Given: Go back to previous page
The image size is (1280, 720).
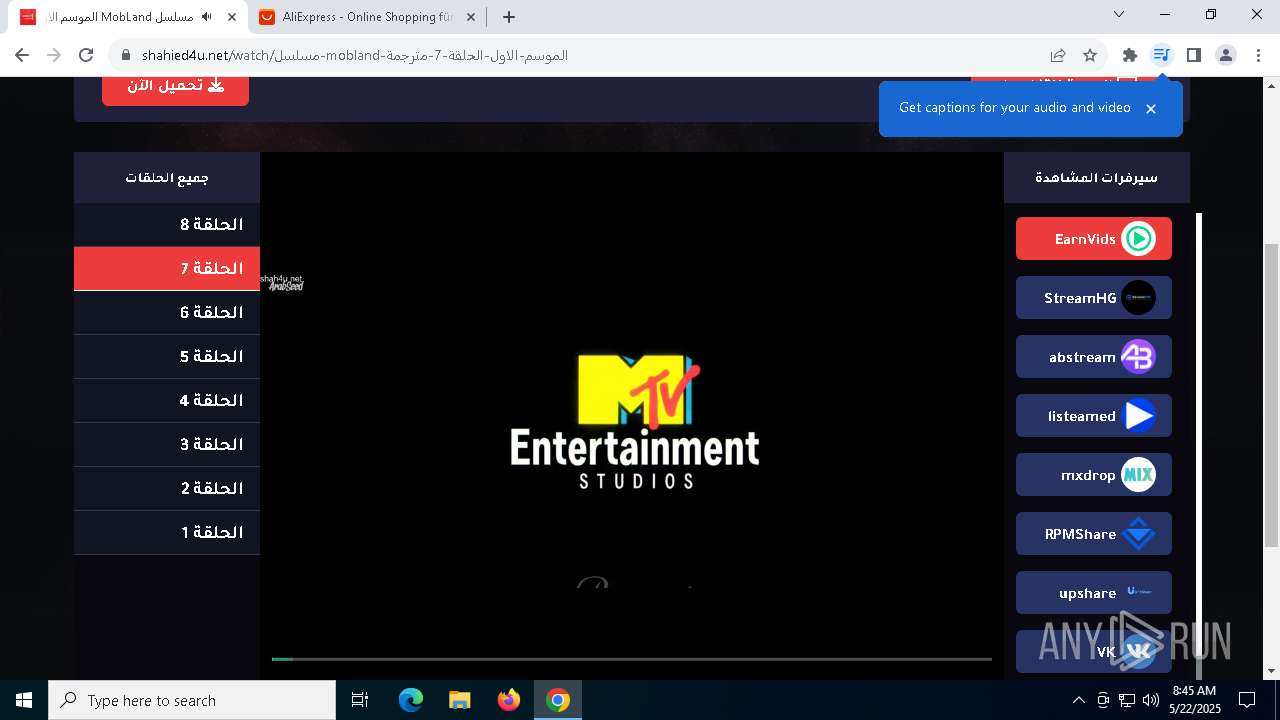Looking at the screenshot, I should [x=22, y=55].
